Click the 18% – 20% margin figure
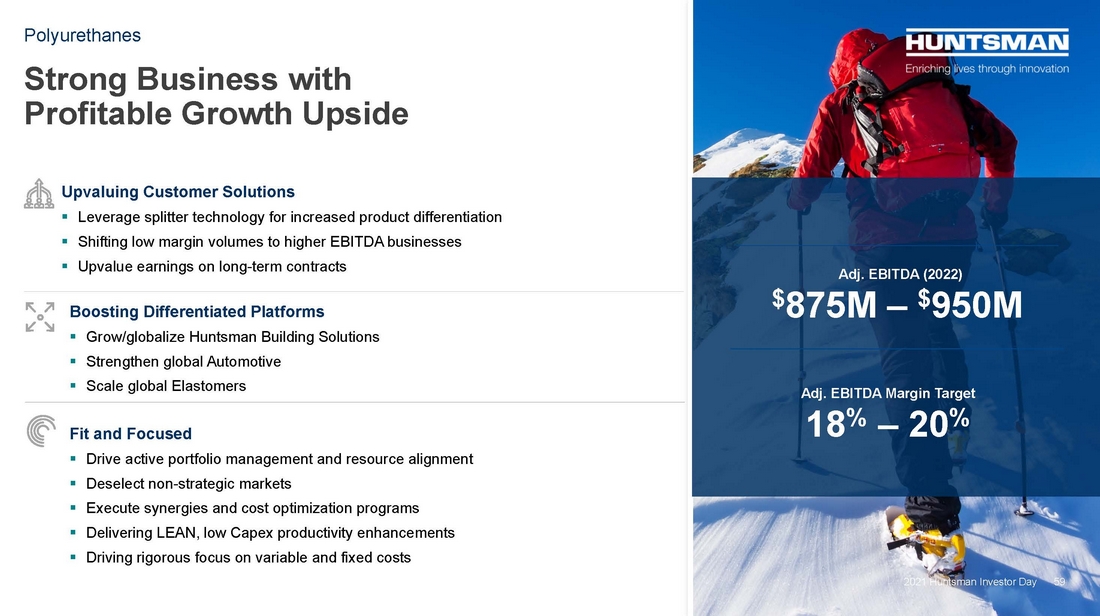The height and width of the screenshot is (616, 1100). pos(887,423)
